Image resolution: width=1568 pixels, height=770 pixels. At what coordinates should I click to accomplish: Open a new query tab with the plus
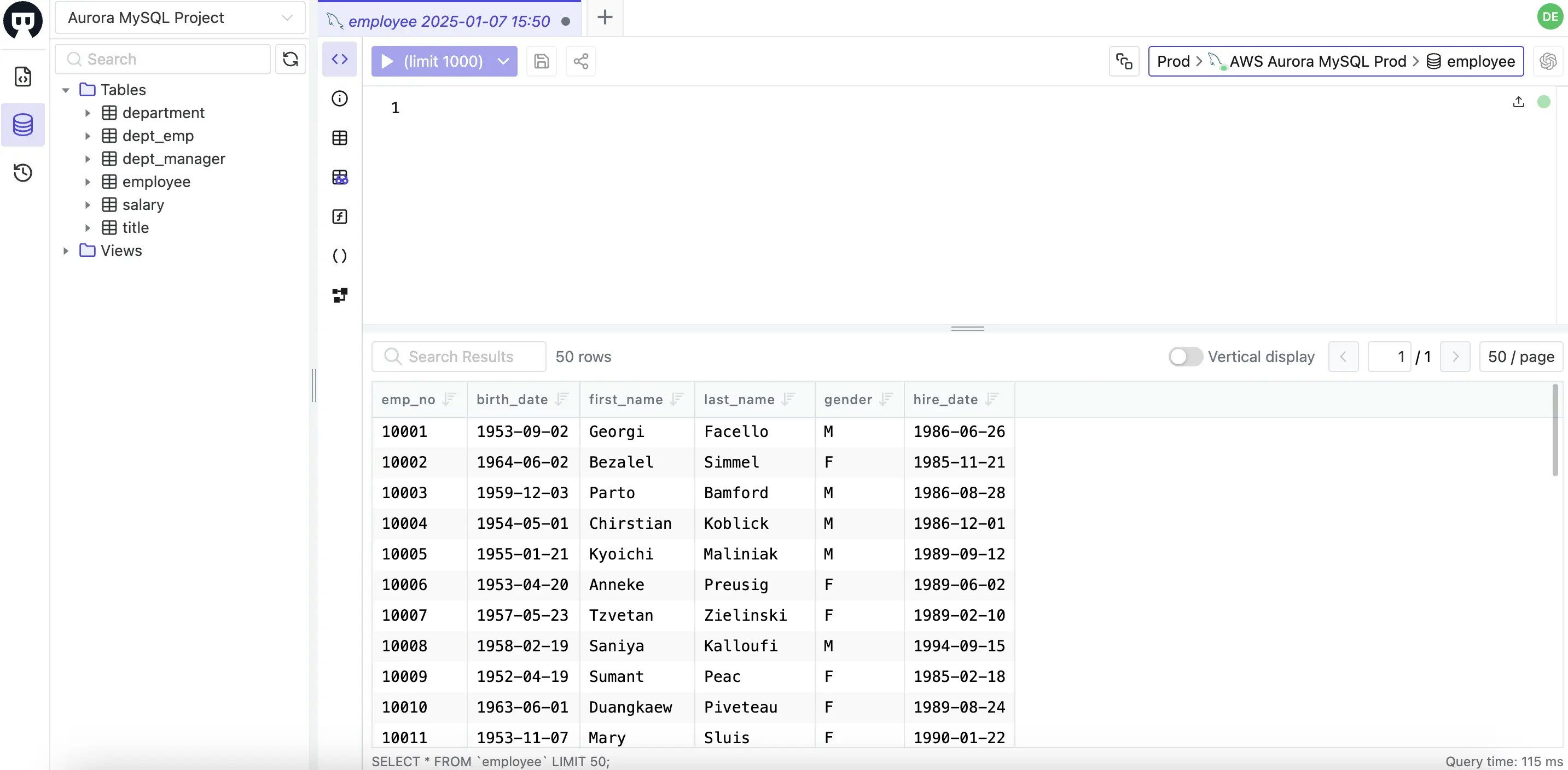point(605,17)
